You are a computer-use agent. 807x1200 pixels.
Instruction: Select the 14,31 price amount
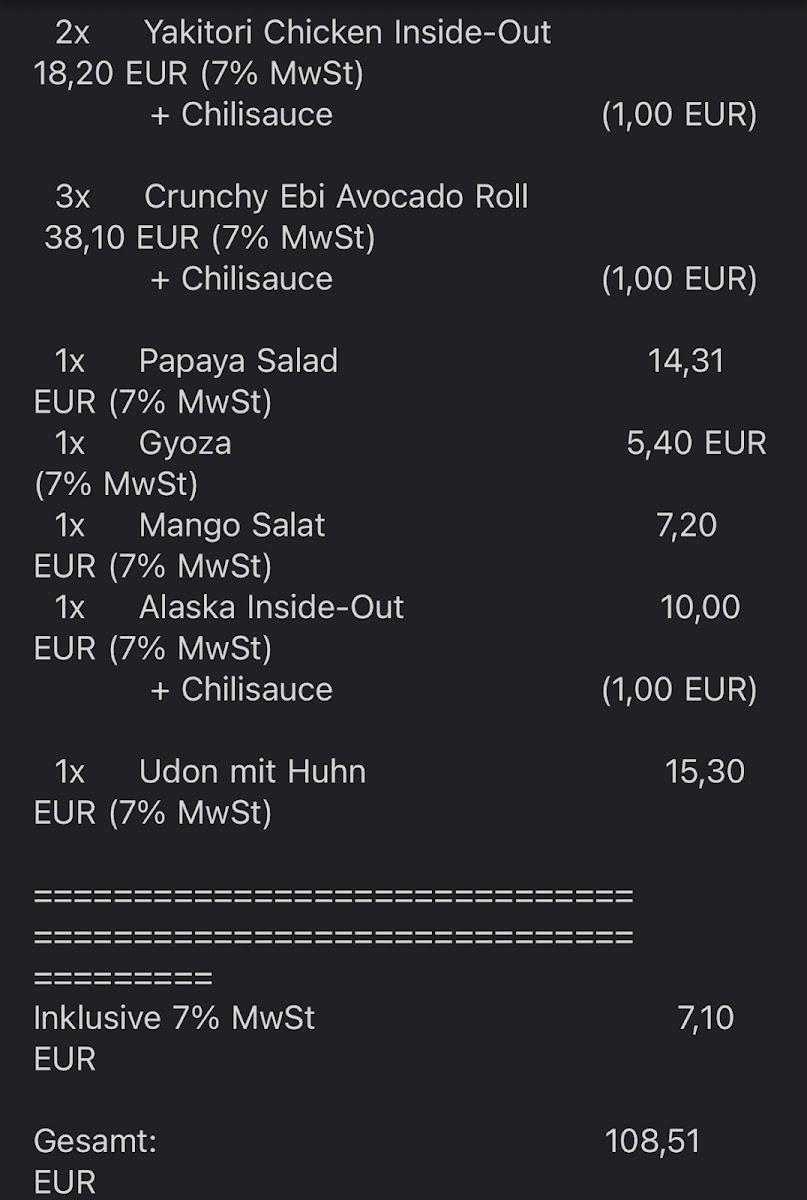click(685, 361)
